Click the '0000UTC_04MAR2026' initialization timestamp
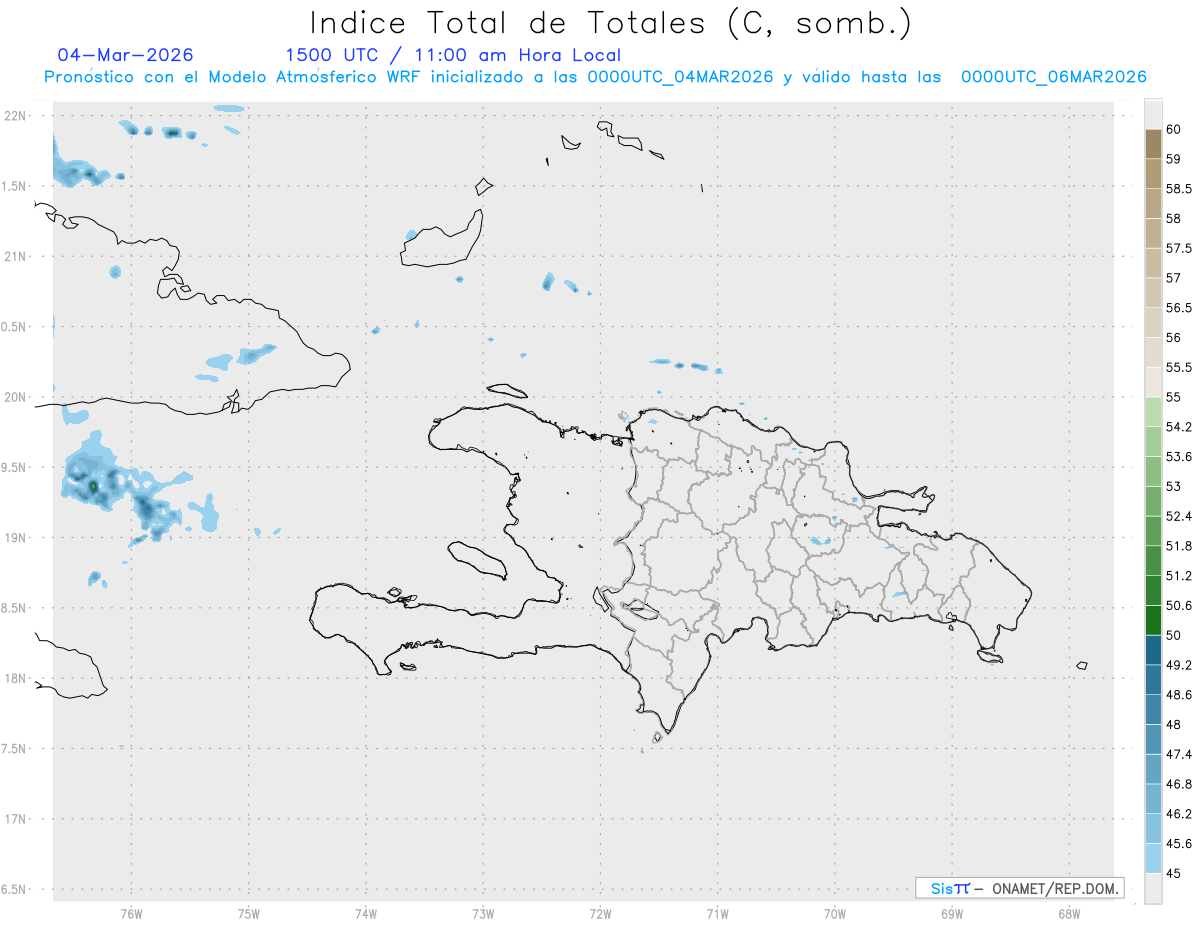This screenshot has height=927, width=1200. pyautogui.click(x=682, y=77)
